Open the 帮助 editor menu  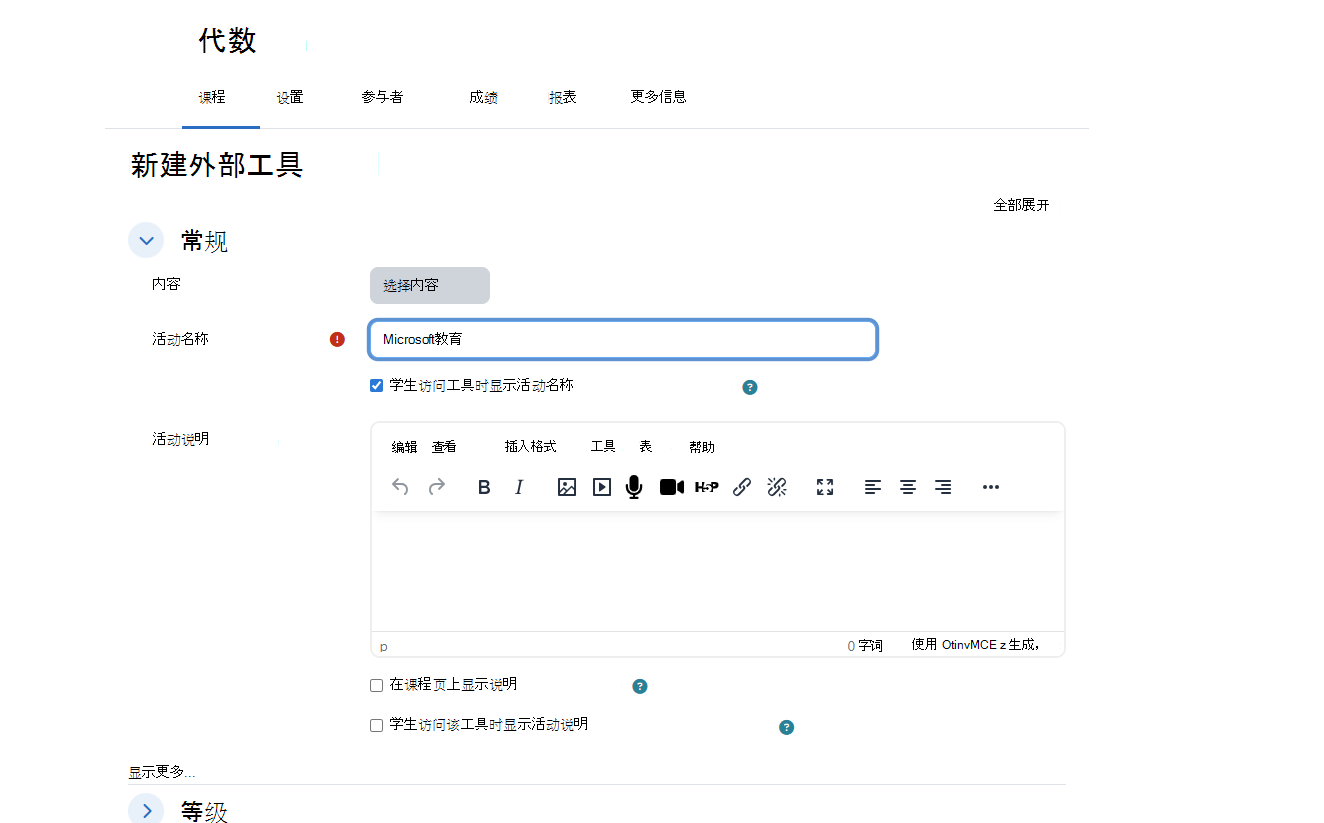(702, 447)
